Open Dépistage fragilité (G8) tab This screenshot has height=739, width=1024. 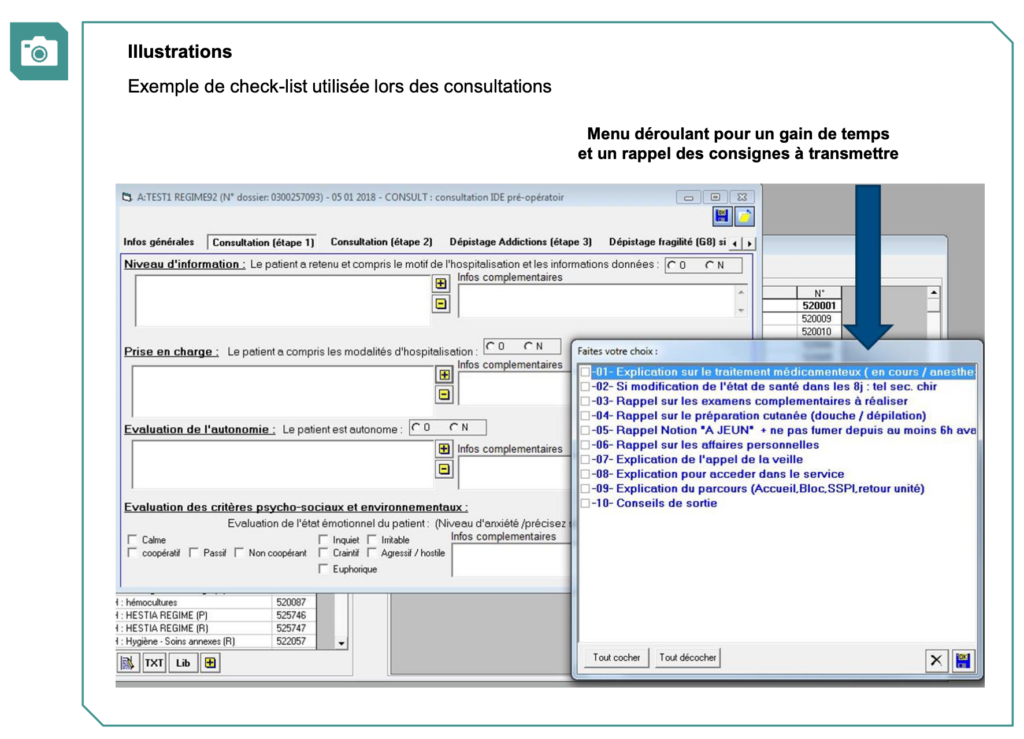click(x=667, y=242)
